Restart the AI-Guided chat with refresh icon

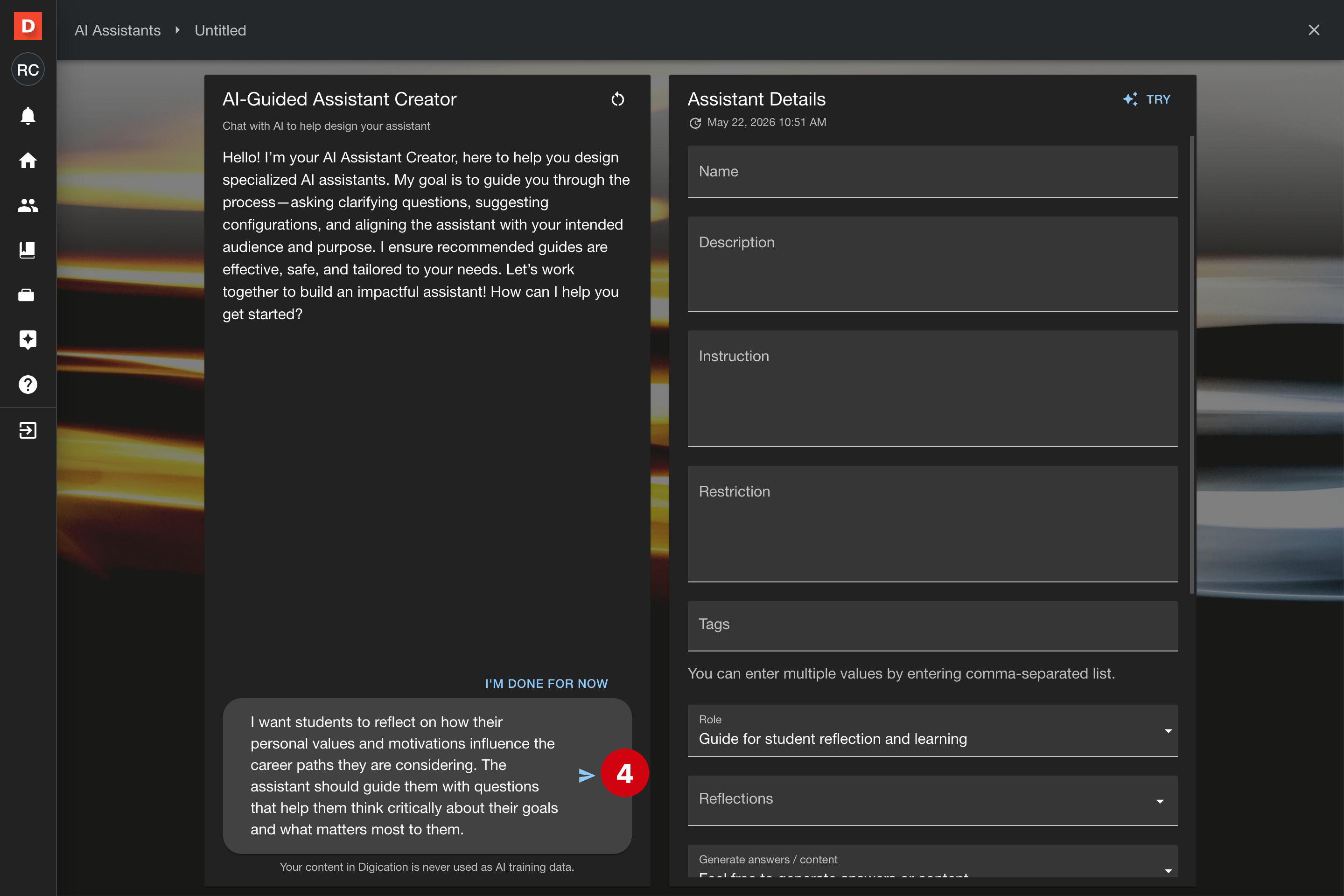click(618, 99)
